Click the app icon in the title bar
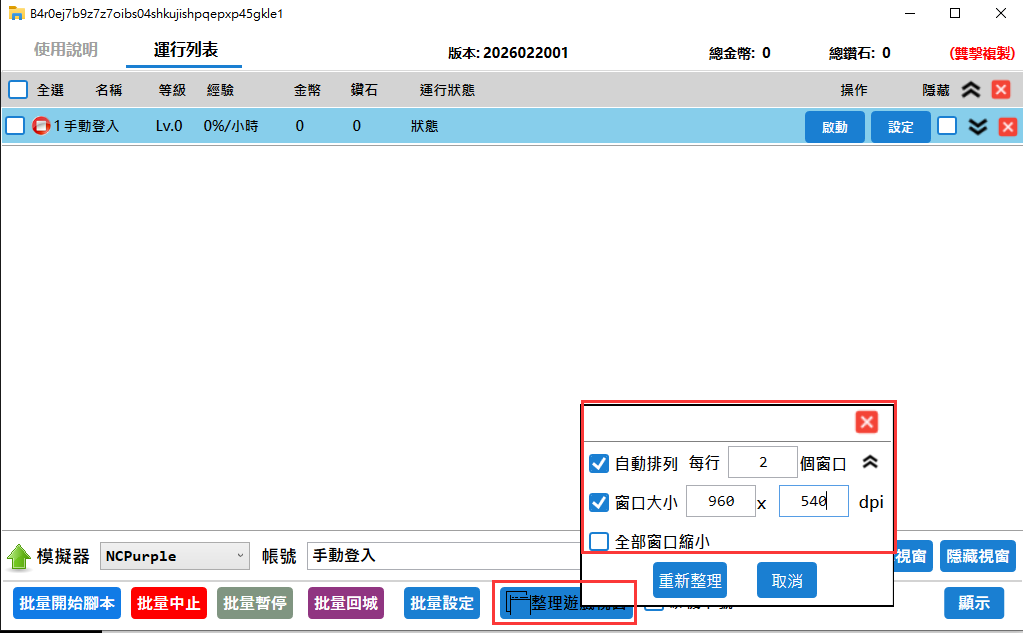Image resolution: width=1023 pixels, height=633 pixels. tap(16, 14)
